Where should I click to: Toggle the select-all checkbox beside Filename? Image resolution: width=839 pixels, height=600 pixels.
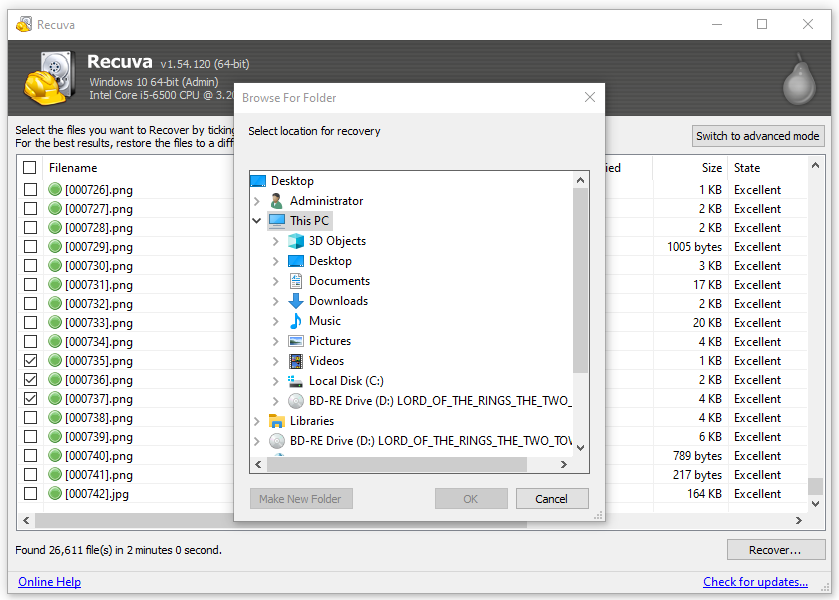tap(30, 168)
